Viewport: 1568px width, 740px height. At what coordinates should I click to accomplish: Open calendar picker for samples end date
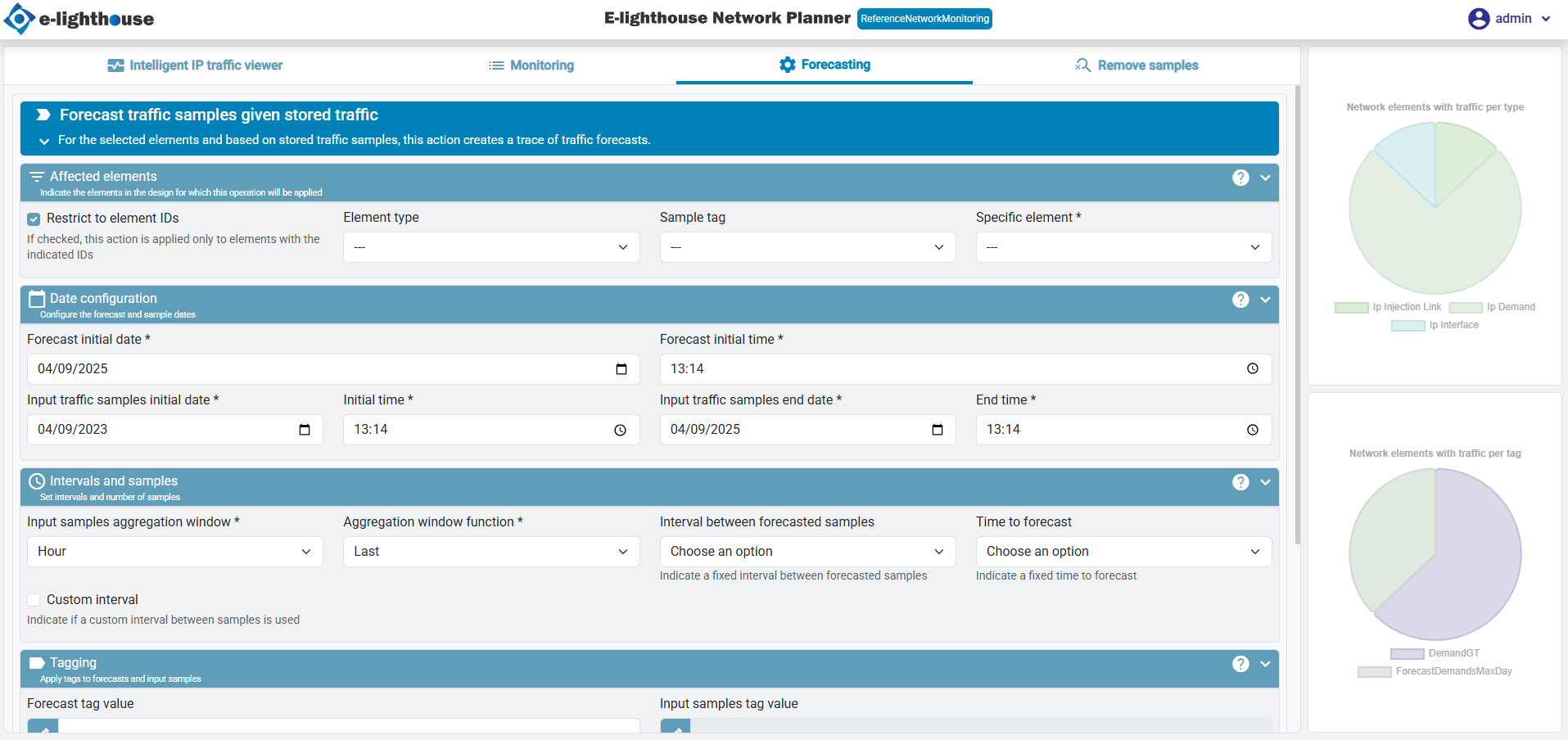(x=937, y=430)
